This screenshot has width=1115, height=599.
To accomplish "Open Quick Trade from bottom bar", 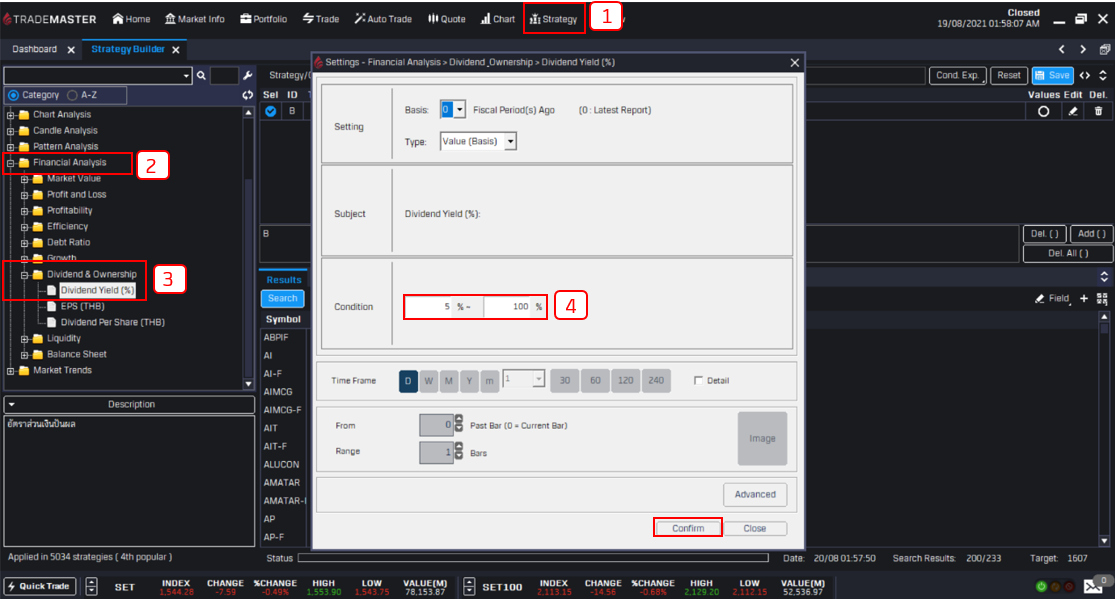I will coord(40,587).
